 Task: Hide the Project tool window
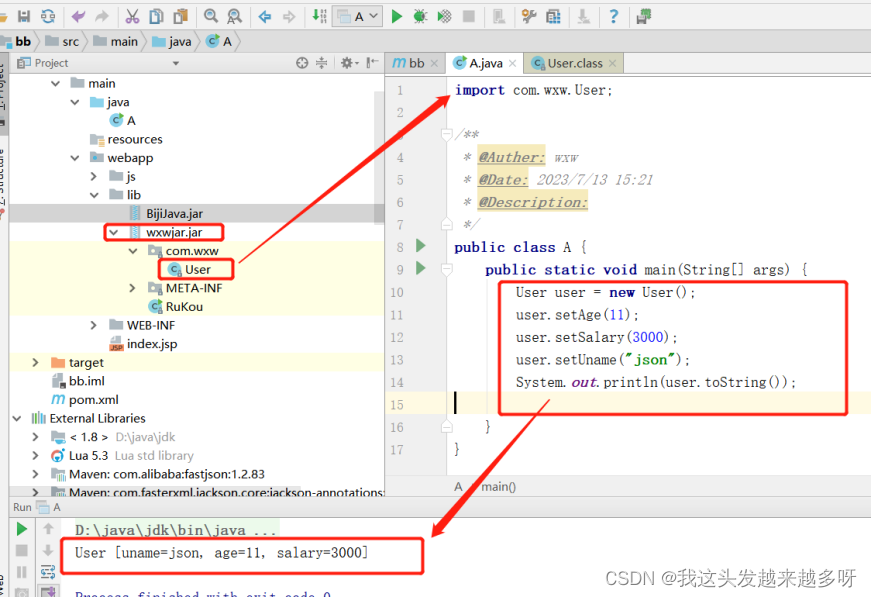[373, 63]
